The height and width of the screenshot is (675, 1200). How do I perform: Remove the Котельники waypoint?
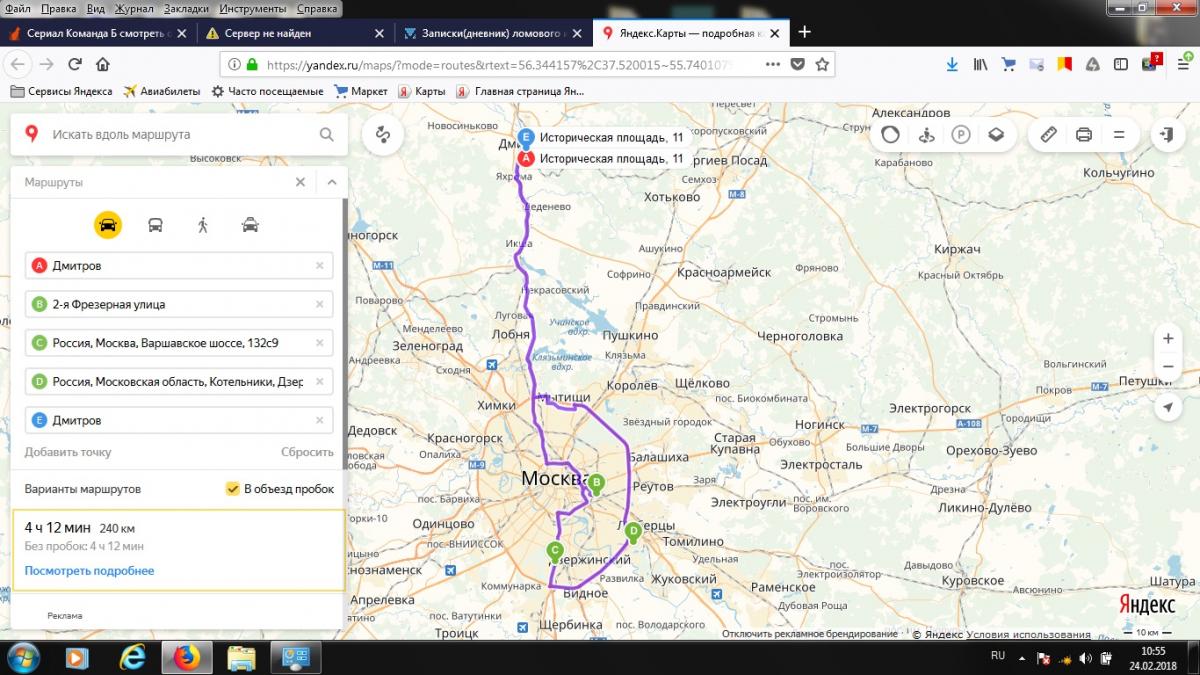(319, 381)
